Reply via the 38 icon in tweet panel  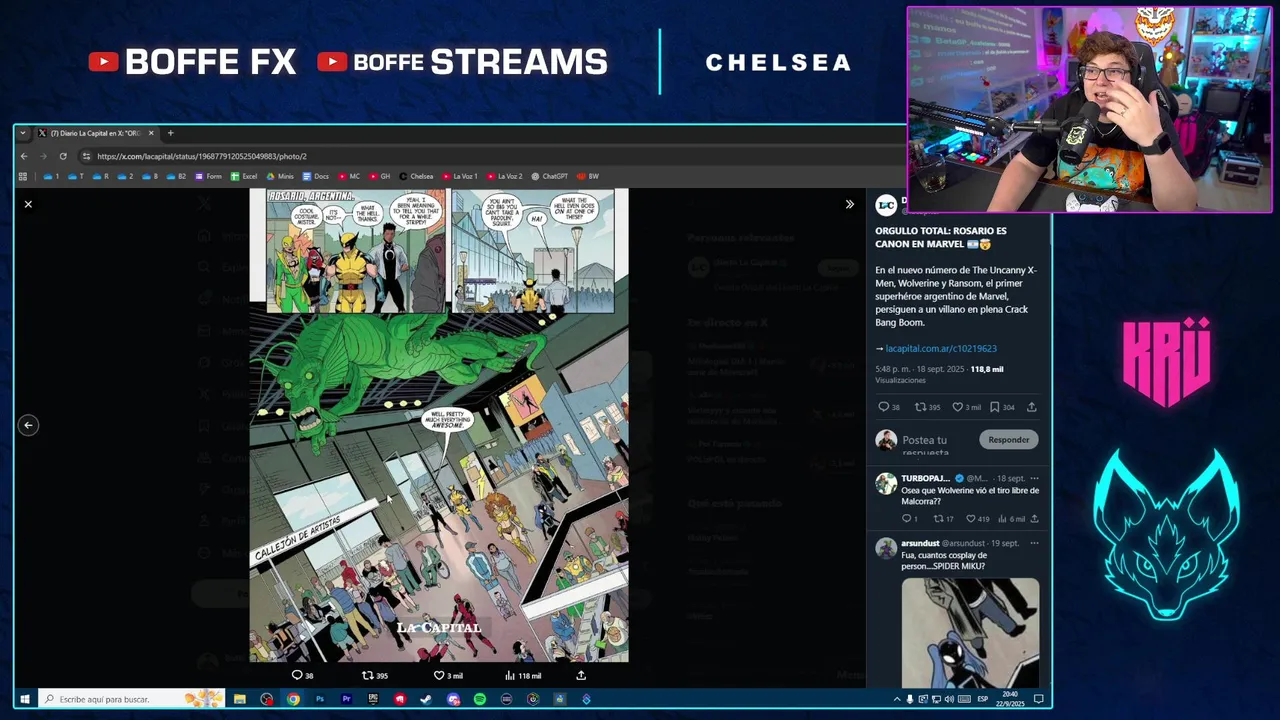coord(888,407)
